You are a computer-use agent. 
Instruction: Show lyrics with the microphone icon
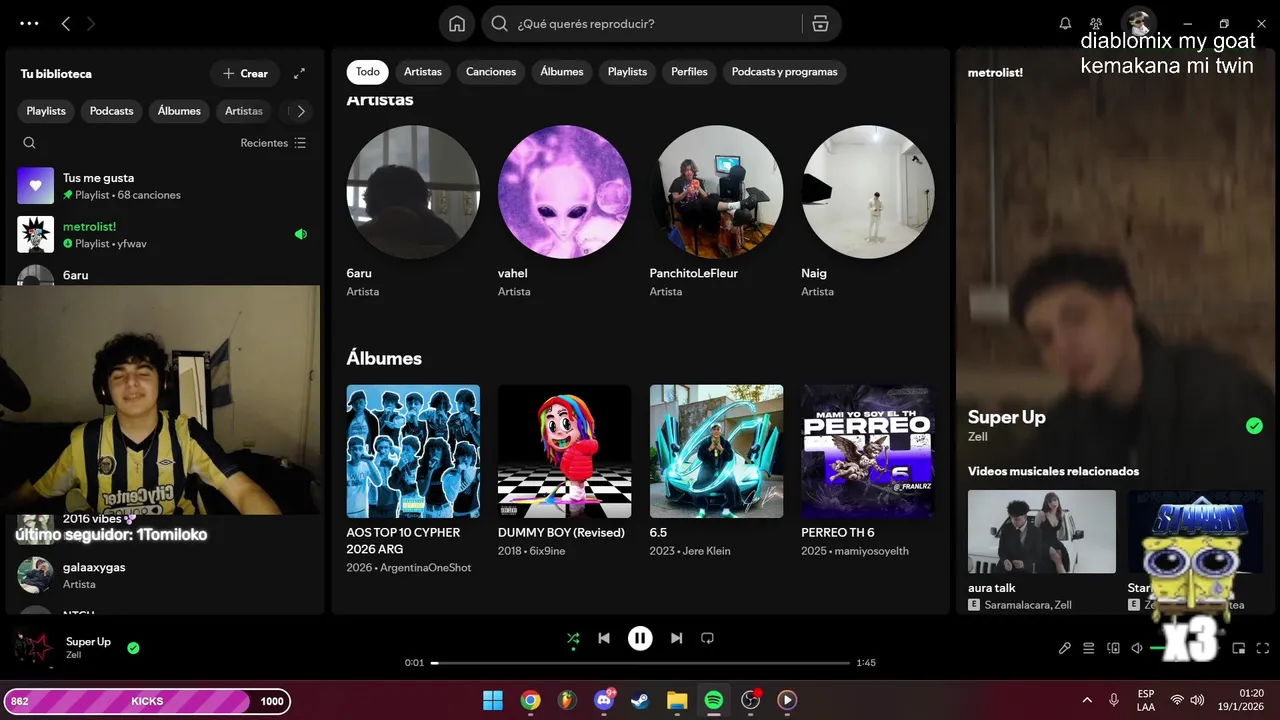pyautogui.click(x=1065, y=648)
